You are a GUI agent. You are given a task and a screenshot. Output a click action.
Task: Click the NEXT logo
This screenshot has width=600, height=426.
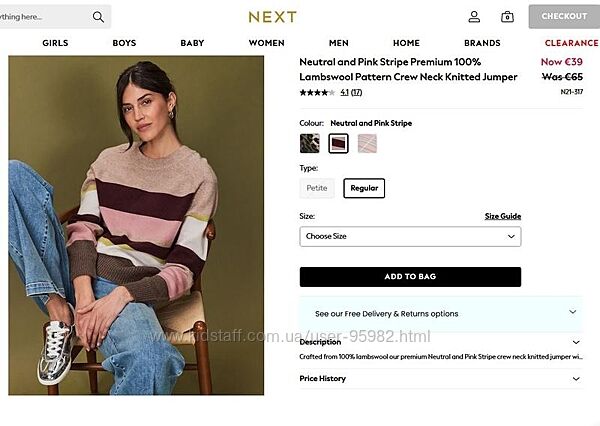click(x=272, y=17)
